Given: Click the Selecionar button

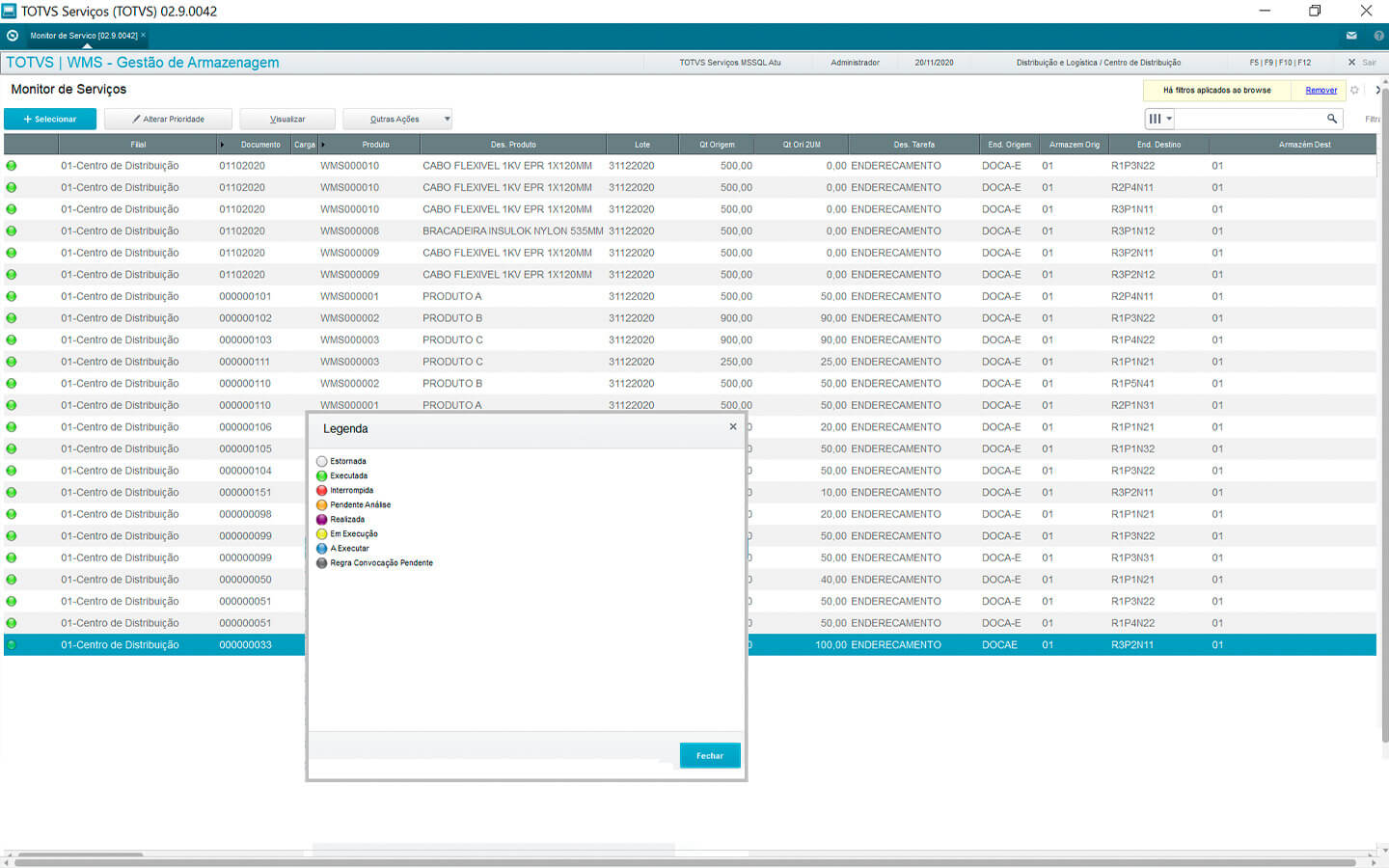Looking at the screenshot, I should point(50,120).
